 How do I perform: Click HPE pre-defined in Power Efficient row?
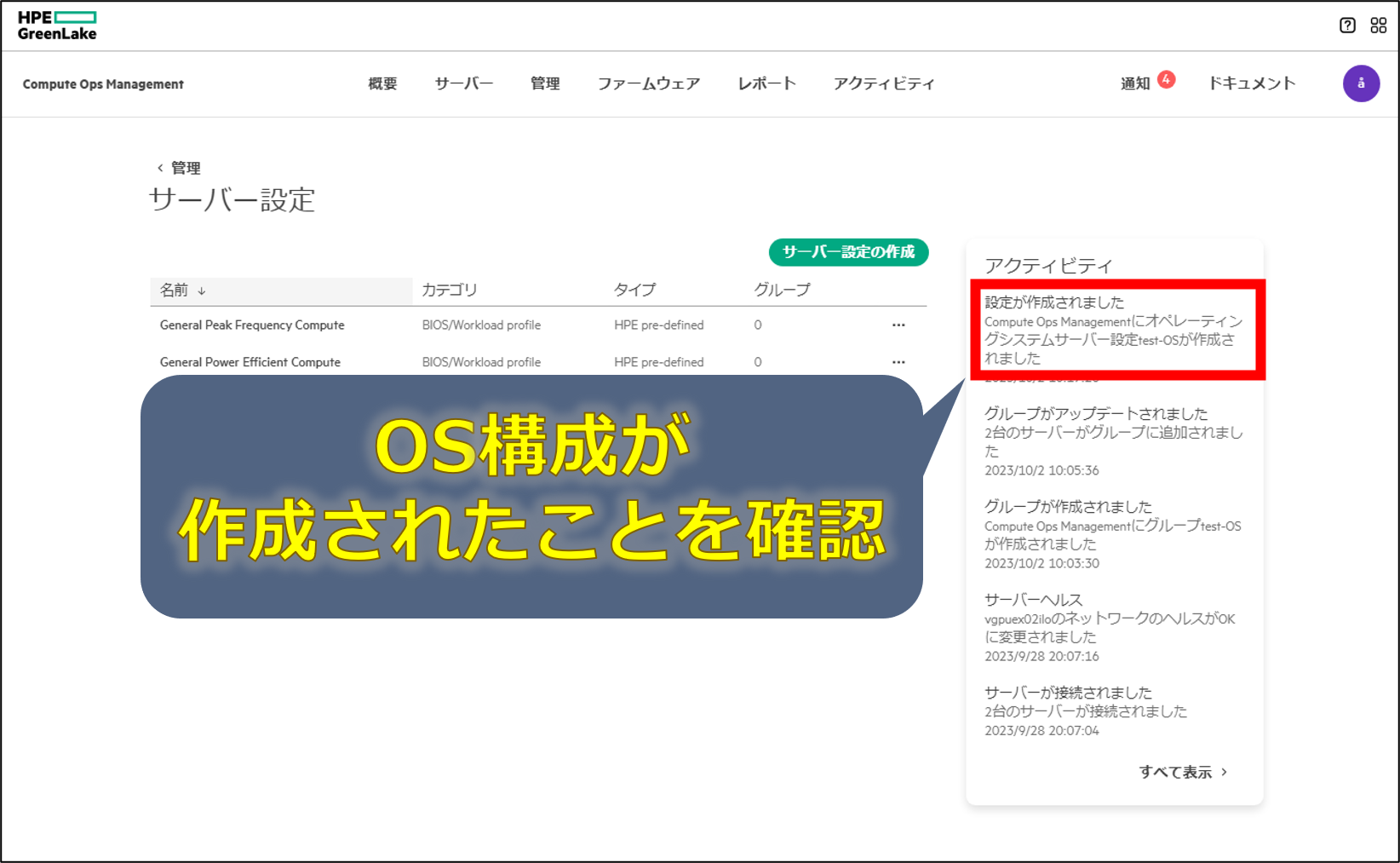pyautogui.click(x=659, y=362)
